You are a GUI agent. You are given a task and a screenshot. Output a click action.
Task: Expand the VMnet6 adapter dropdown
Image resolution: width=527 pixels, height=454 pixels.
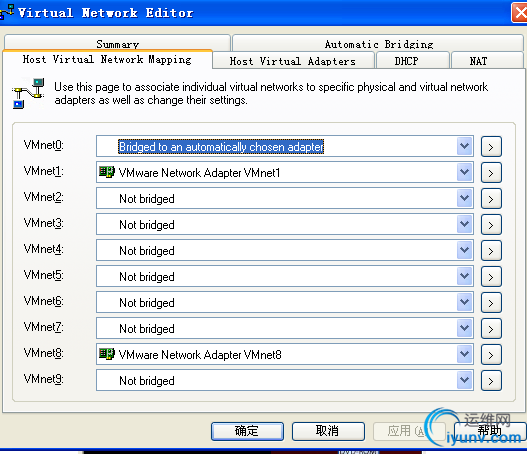click(x=464, y=302)
